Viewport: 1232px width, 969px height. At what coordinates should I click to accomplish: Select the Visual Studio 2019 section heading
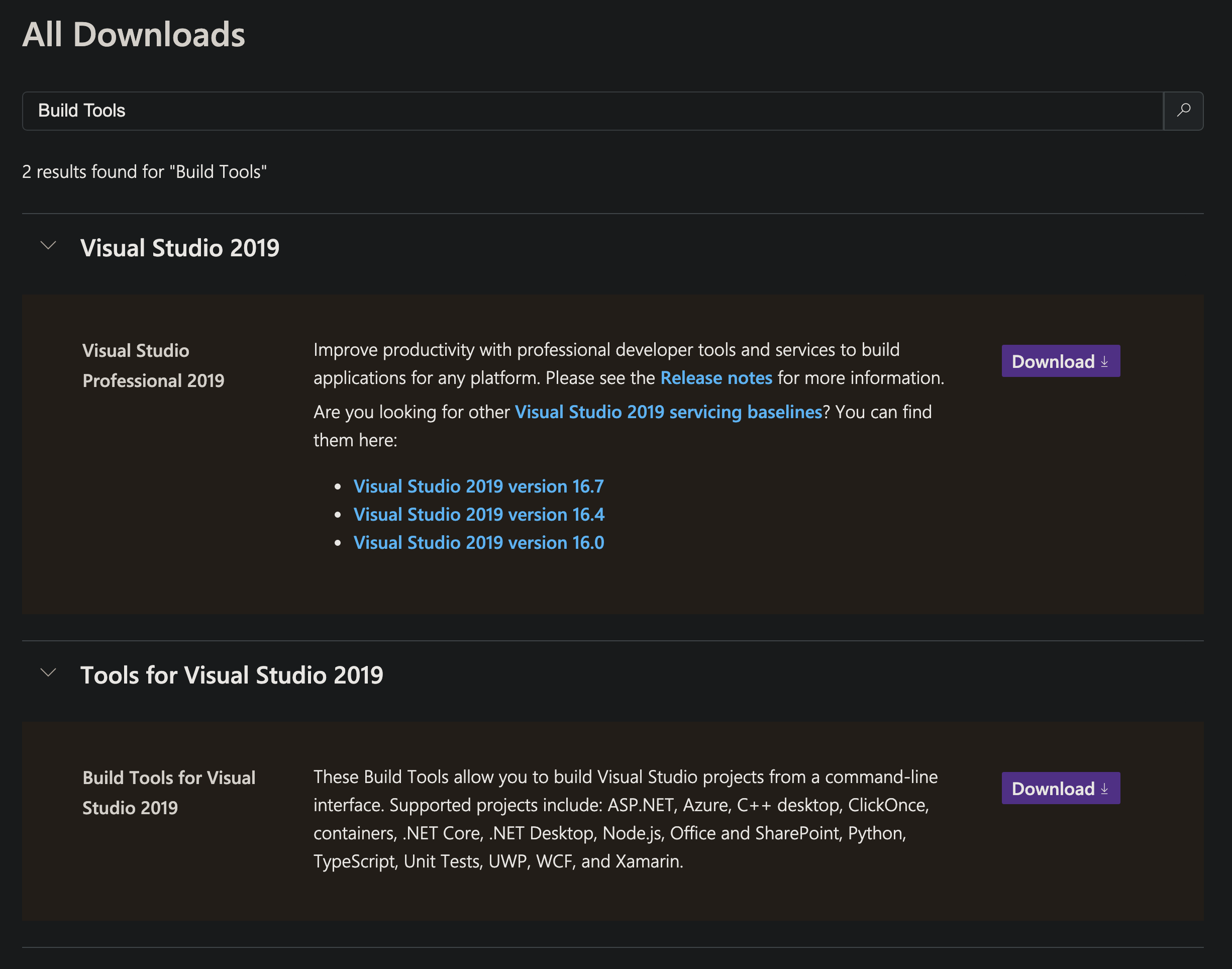[180, 248]
